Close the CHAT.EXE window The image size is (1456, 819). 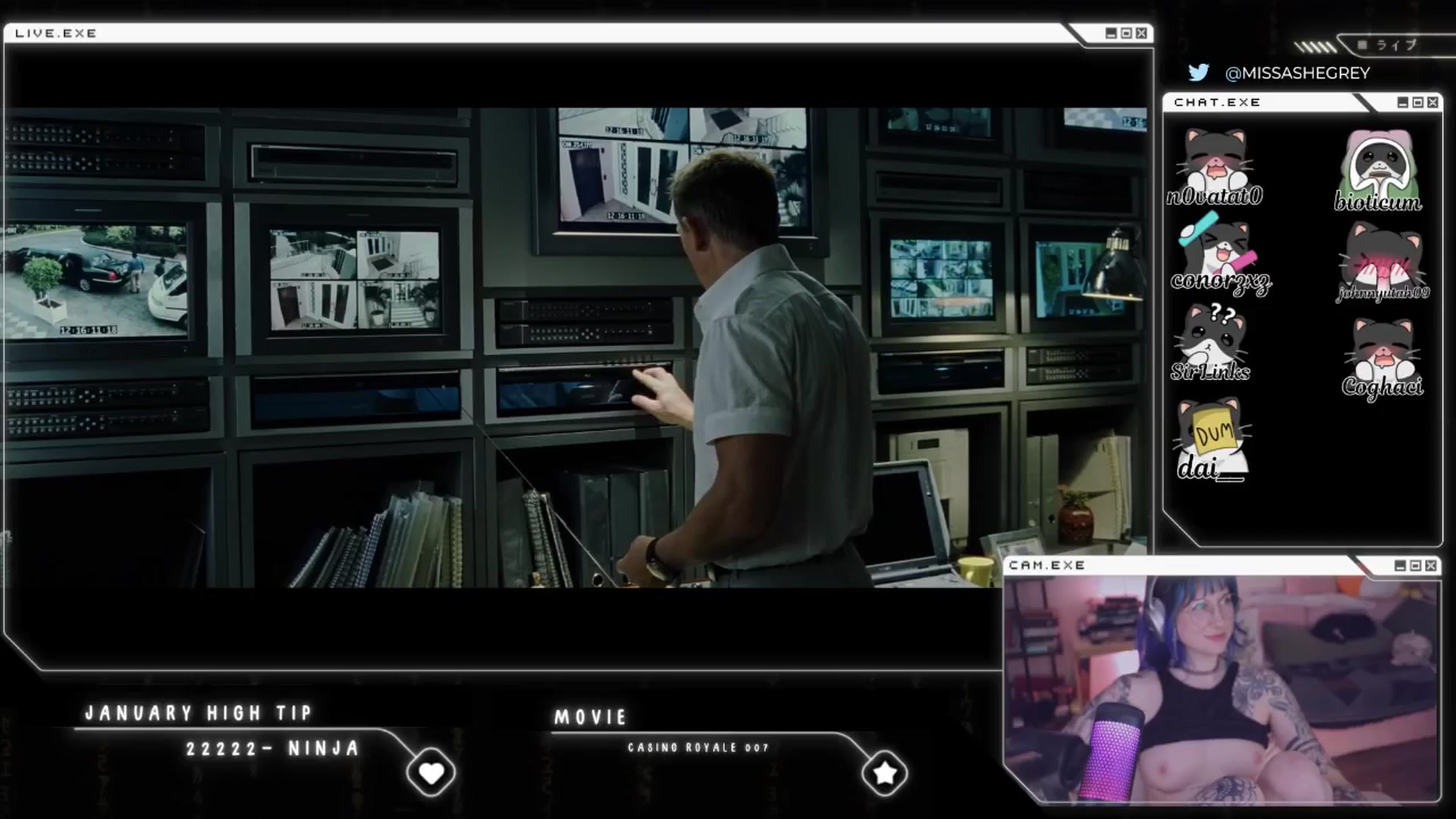click(1432, 102)
